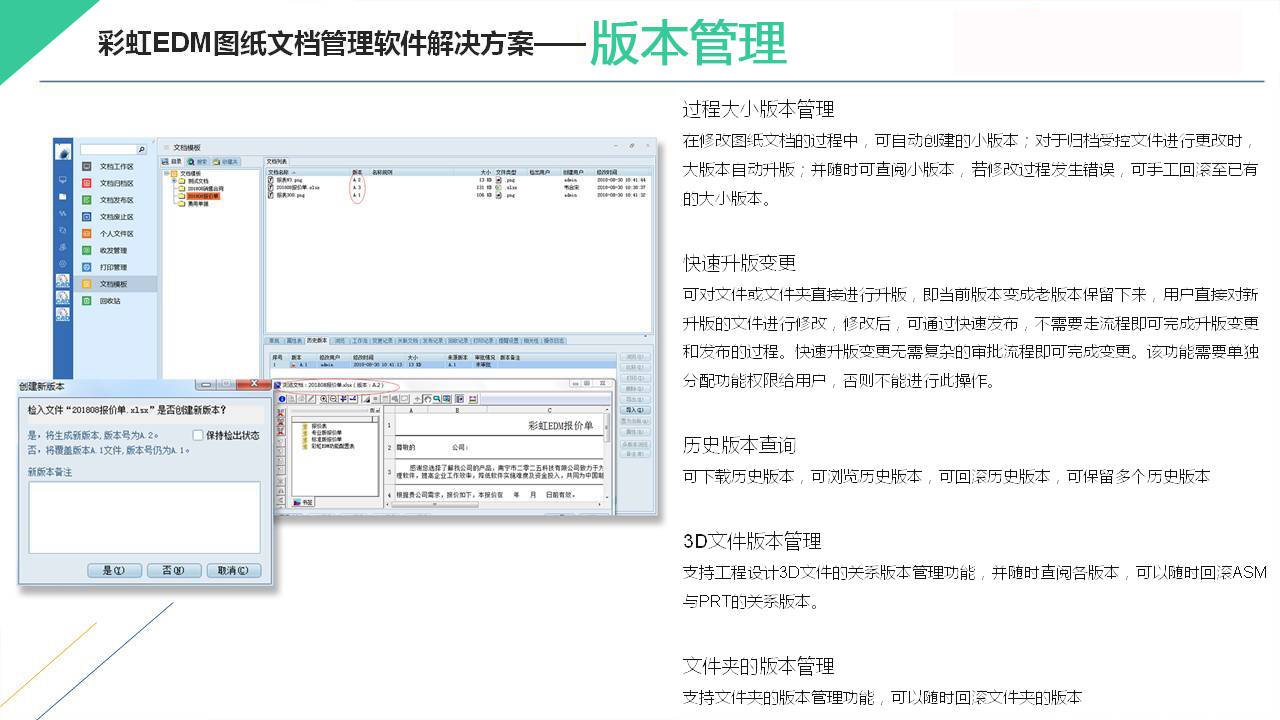Click the monitor icon in the blue strip
1280x720 pixels.
point(62,179)
